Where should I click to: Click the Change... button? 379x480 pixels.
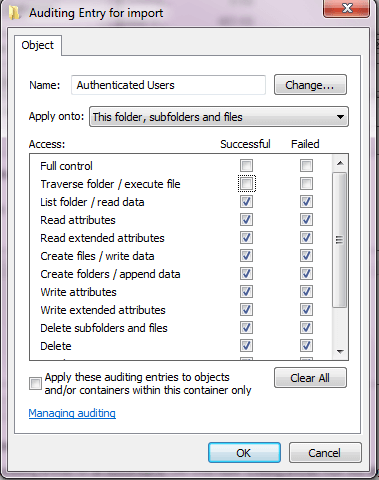310,85
